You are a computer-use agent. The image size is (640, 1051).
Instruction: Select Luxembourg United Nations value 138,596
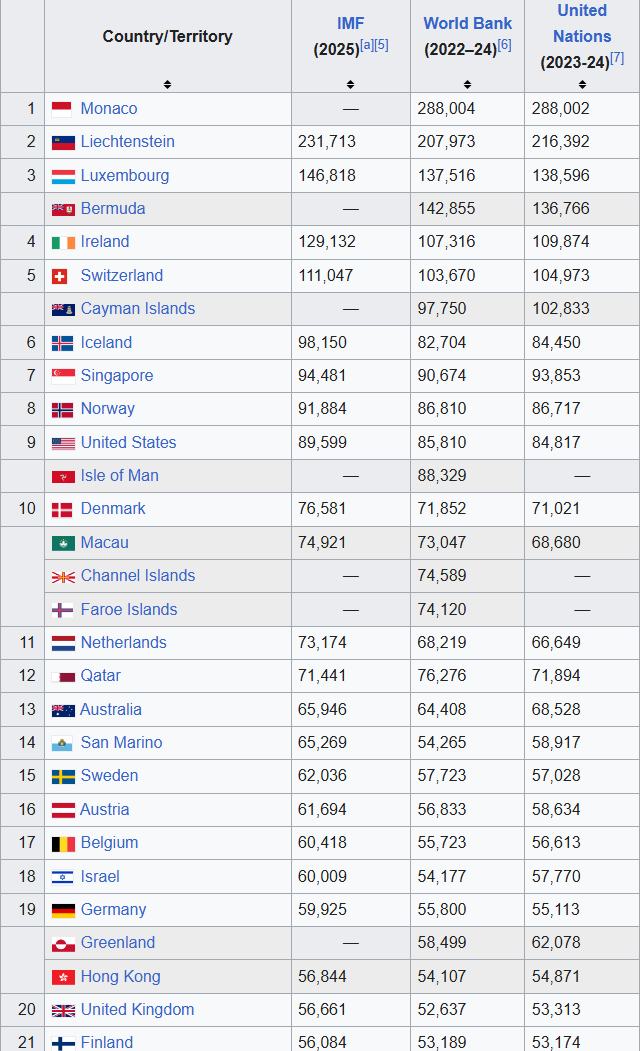(561, 176)
